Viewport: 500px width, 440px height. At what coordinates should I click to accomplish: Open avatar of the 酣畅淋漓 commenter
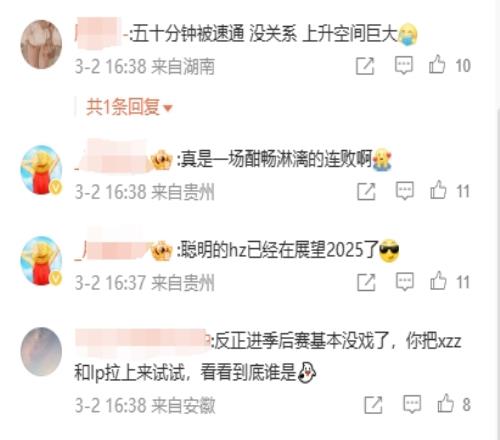tap(41, 169)
